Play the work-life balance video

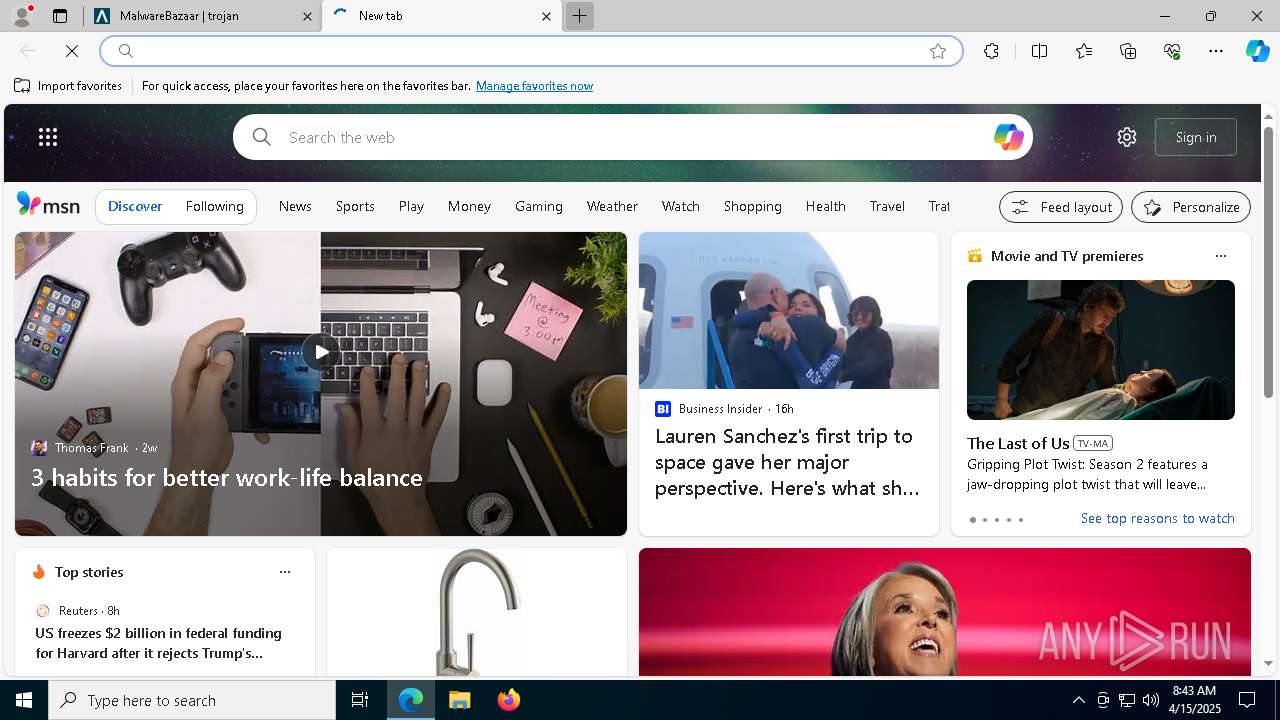(320, 351)
